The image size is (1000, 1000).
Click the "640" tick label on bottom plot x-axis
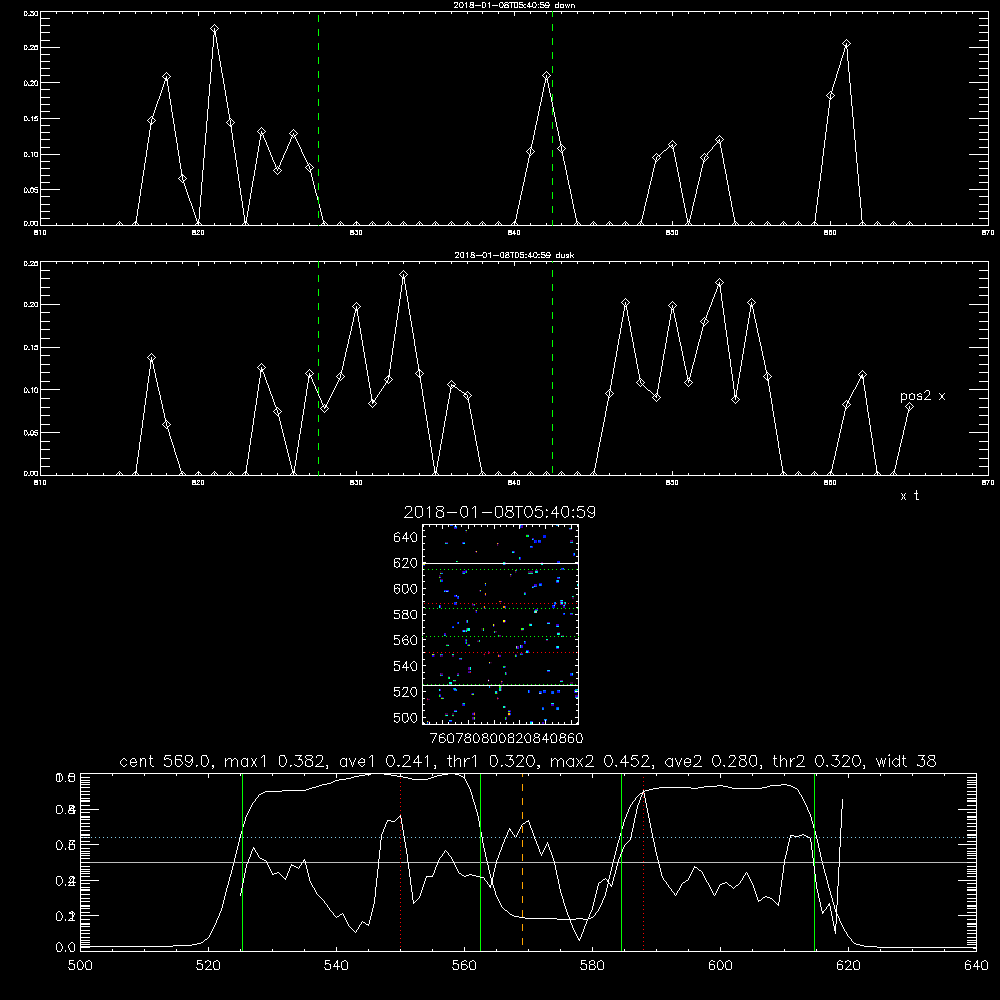[976, 966]
